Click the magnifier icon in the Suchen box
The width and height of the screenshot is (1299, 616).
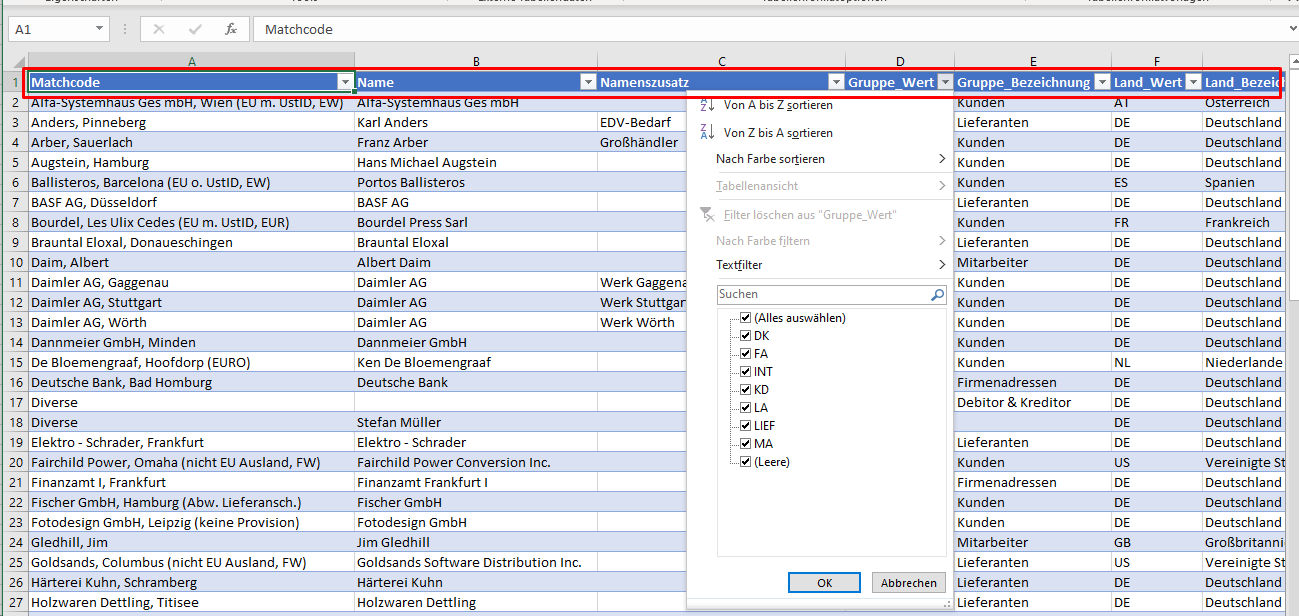937,295
